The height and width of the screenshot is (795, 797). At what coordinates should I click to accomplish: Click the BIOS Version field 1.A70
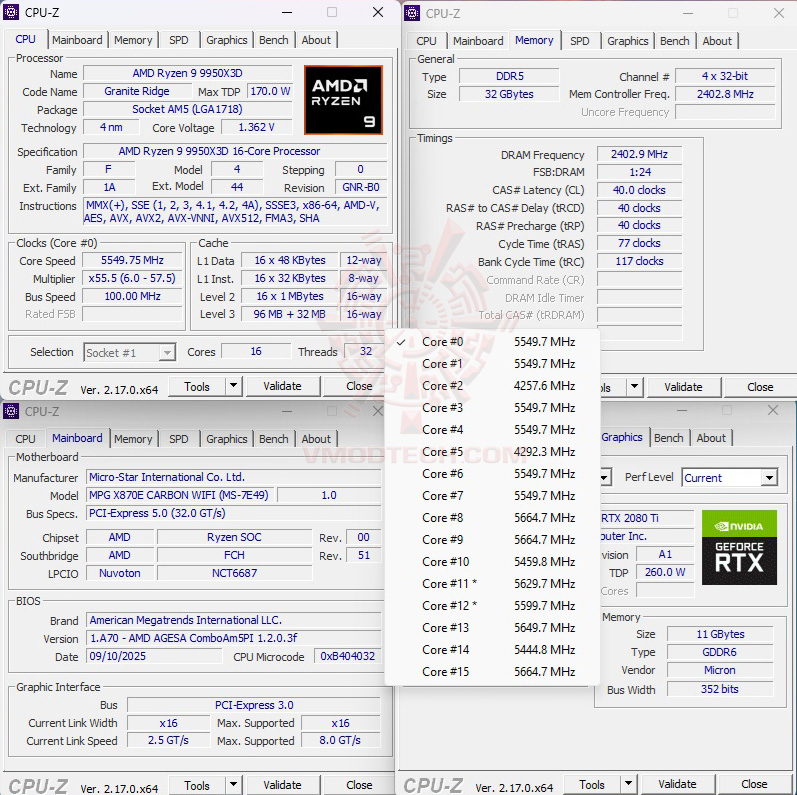(x=233, y=638)
